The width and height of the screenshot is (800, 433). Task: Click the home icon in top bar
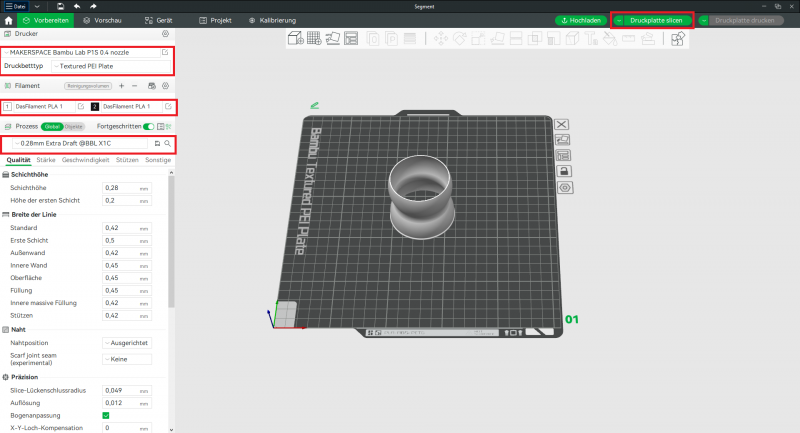pyautogui.click(x=10, y=20)
